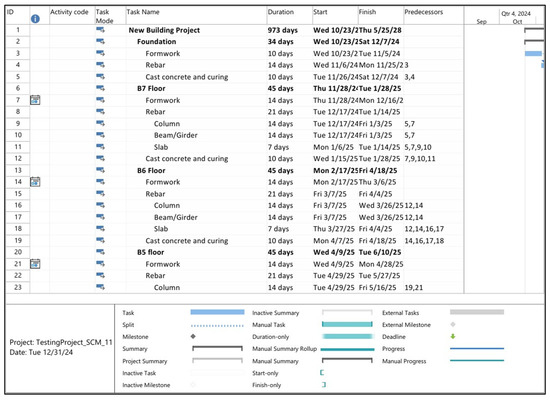Click task mode icon on B6 Floor row
The image size is (550, 400).
point(101,170)
